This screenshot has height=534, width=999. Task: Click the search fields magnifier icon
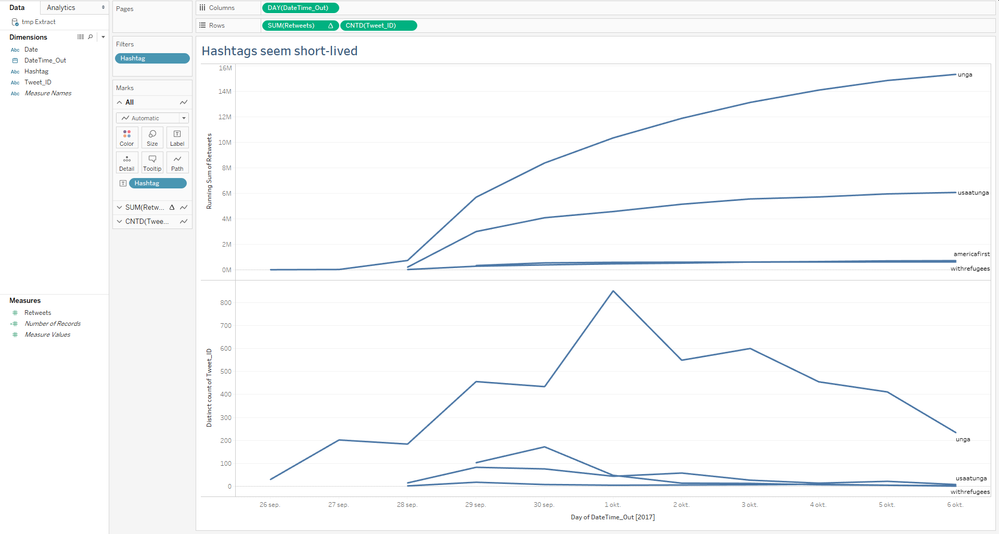point(90,37)
